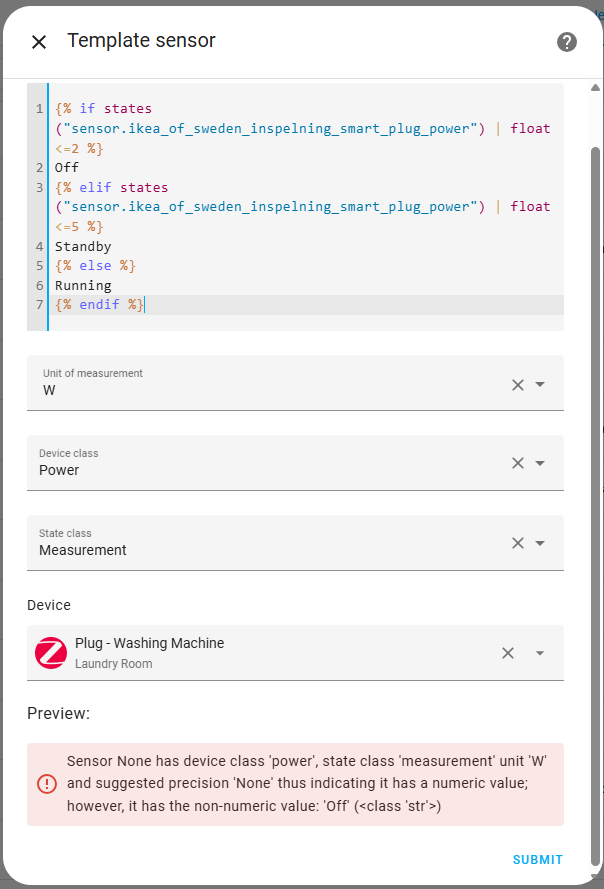Image resolution: width=604 pixels, height=889 pixels.
Task: Submit the template sensor form
Action: coord(537,859)
